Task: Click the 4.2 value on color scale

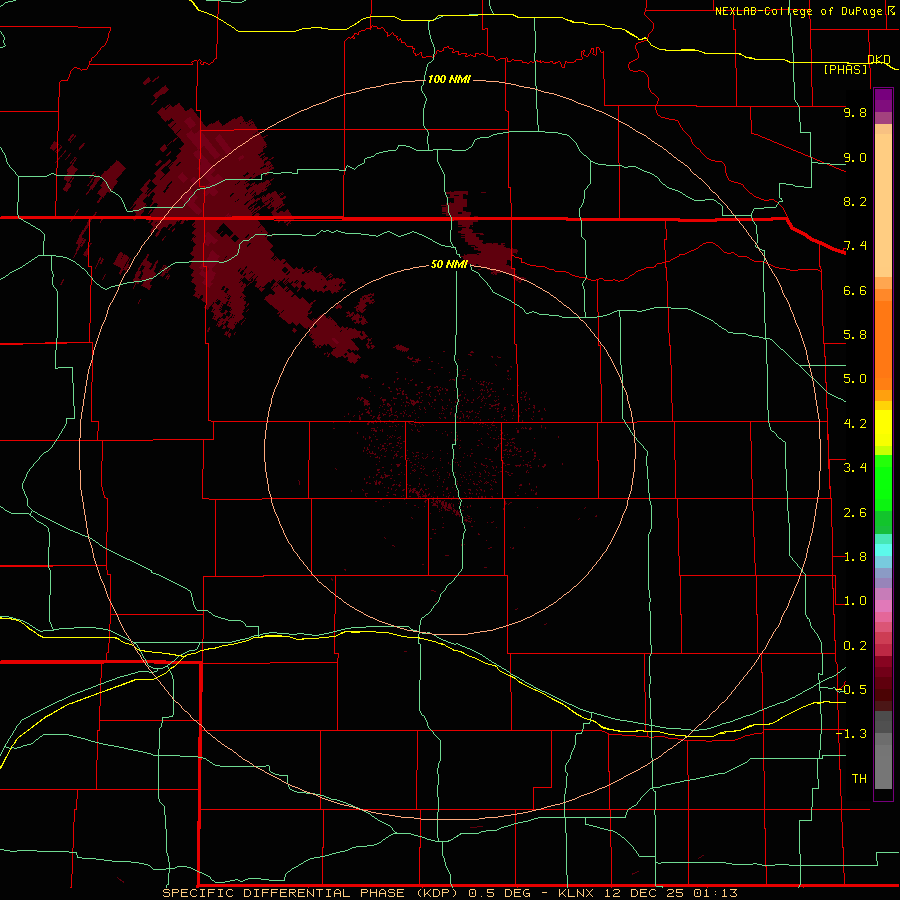Action: point(855,424)
